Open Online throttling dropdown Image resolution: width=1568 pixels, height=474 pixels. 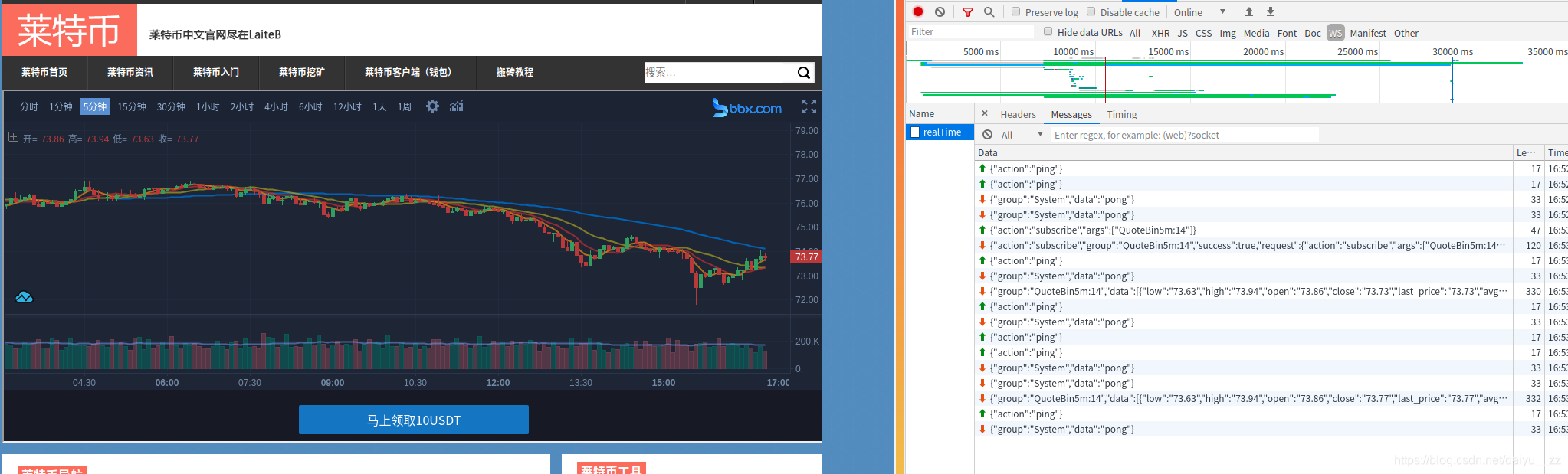tap(1199, 12)
